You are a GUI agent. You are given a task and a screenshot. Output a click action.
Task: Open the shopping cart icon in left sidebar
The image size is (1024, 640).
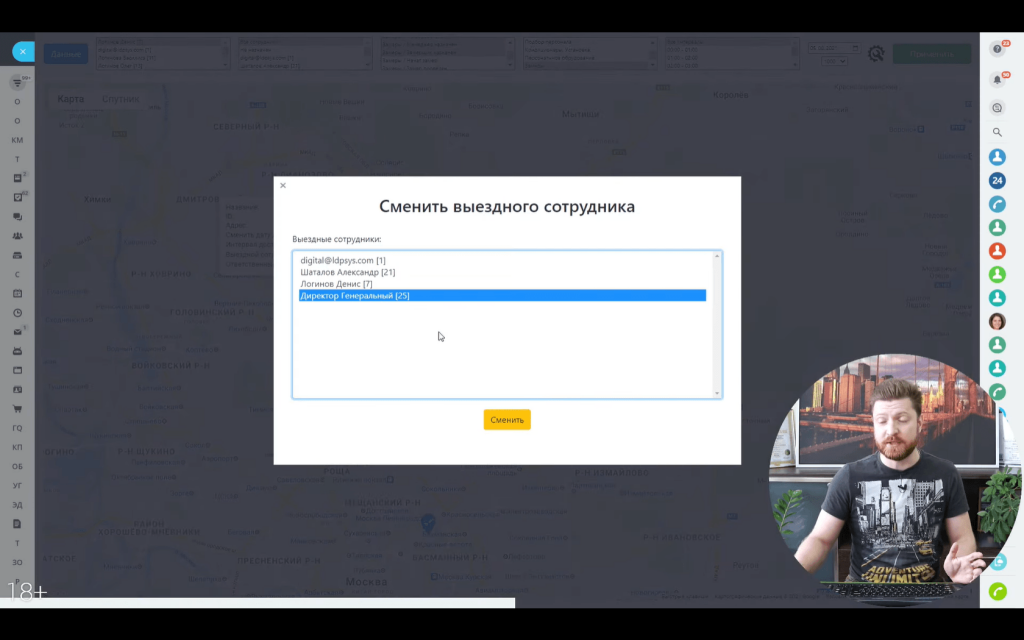[x=18, y=409]
